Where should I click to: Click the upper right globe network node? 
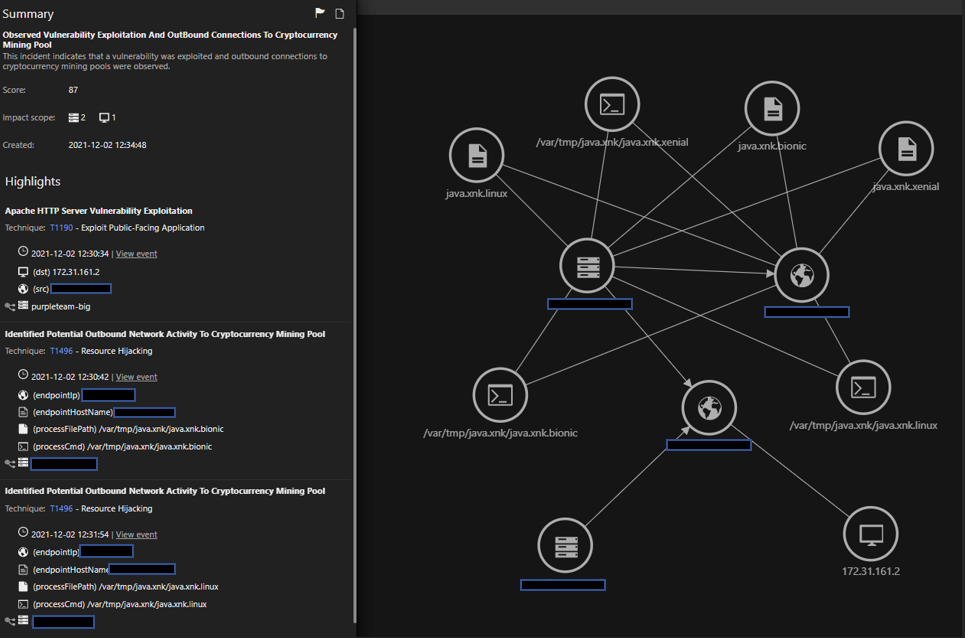[x=802, y=275]
